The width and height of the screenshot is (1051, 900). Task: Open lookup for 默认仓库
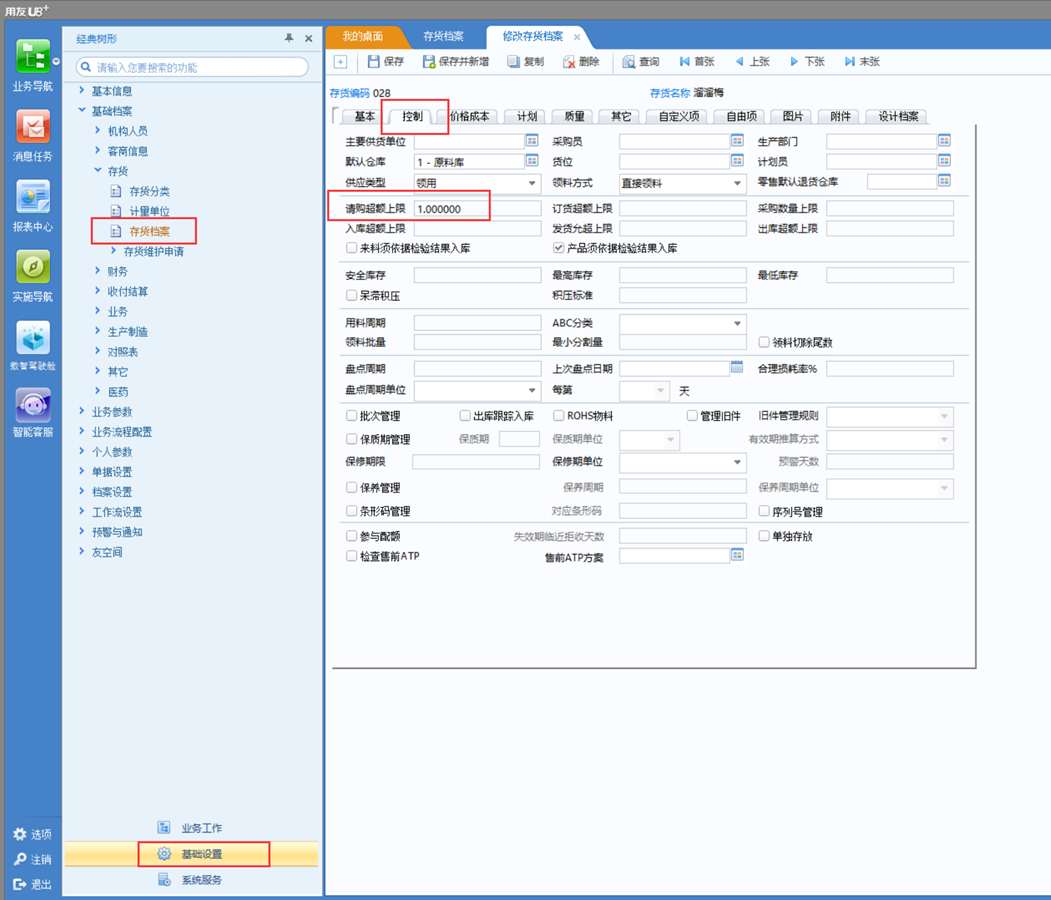click(532, 161)
